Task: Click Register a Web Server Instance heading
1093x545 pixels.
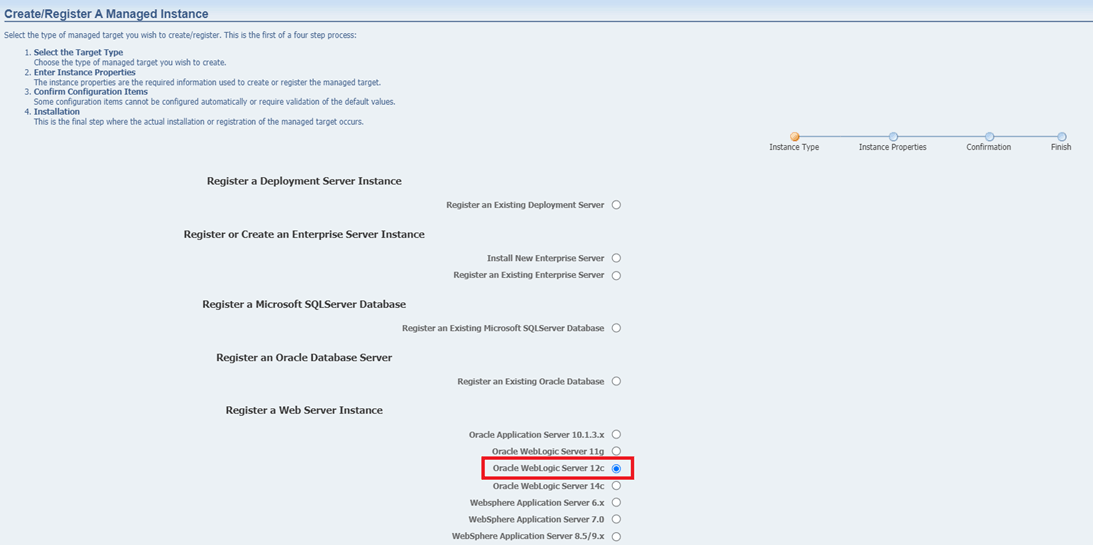Action: [x=304, y=410]
